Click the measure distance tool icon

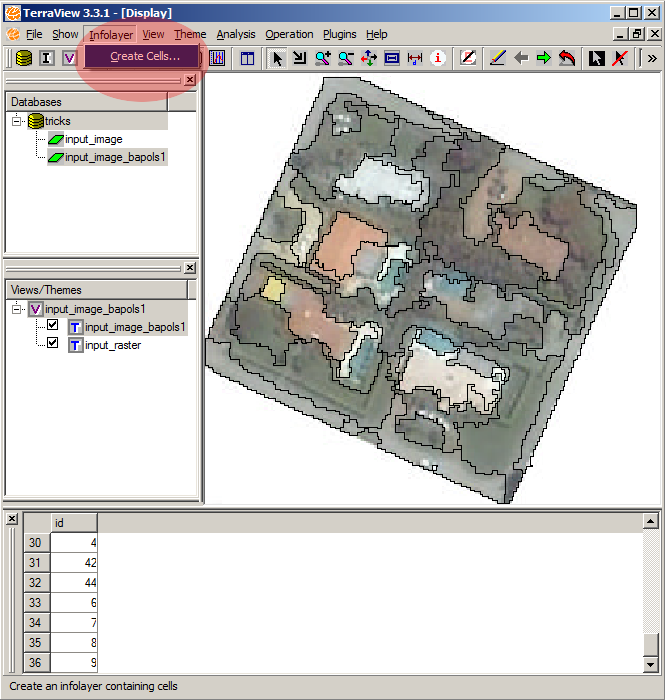[414, 58]
